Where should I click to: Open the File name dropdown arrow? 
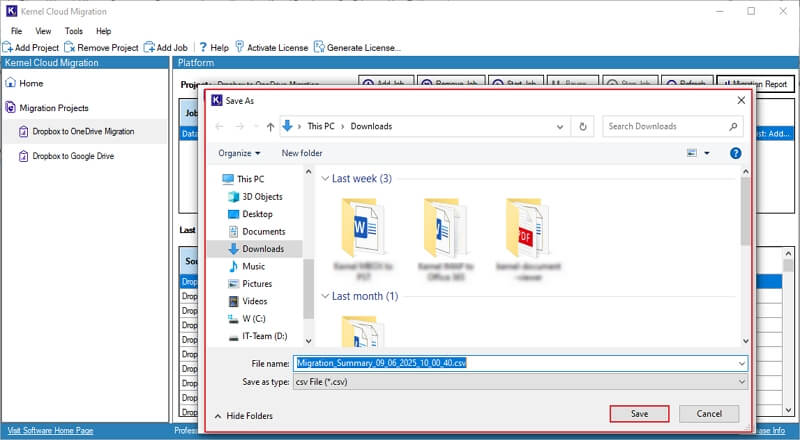click(741, 363)
